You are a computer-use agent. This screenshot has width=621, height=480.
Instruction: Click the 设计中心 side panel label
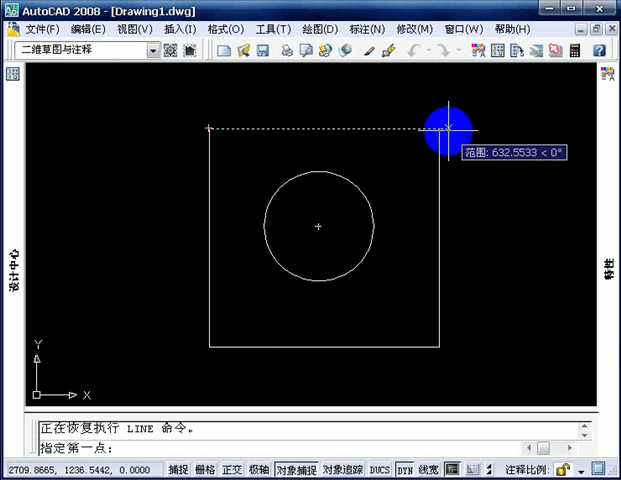click(x=14, y=270)
